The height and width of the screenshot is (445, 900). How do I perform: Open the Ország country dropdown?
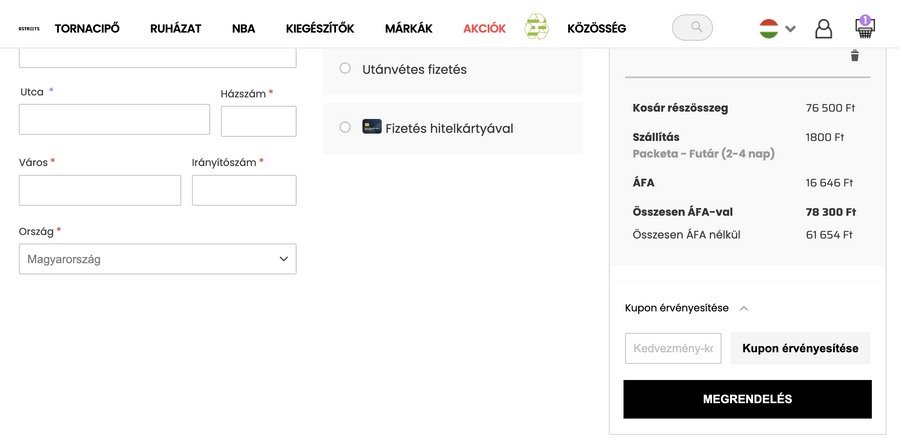pos(158,259)
